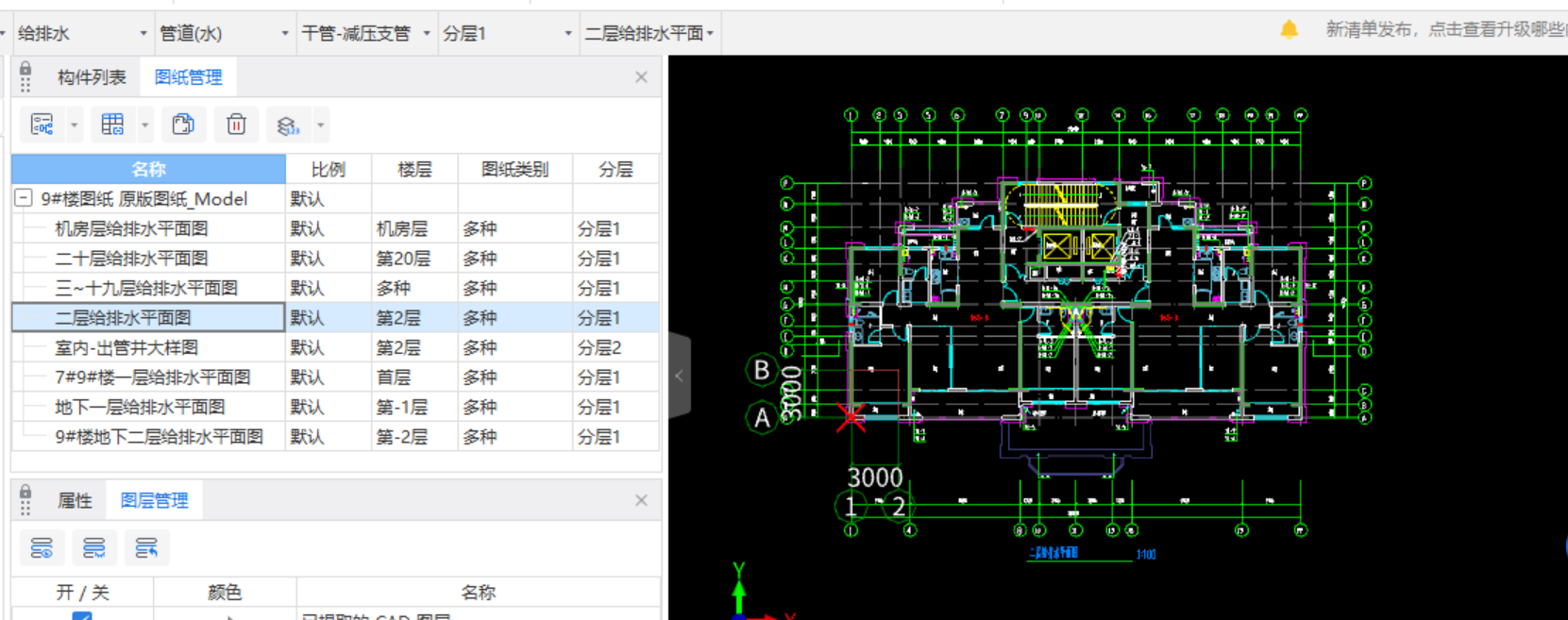Open arrow beside the drawing recognition icon

pos(74,125)
